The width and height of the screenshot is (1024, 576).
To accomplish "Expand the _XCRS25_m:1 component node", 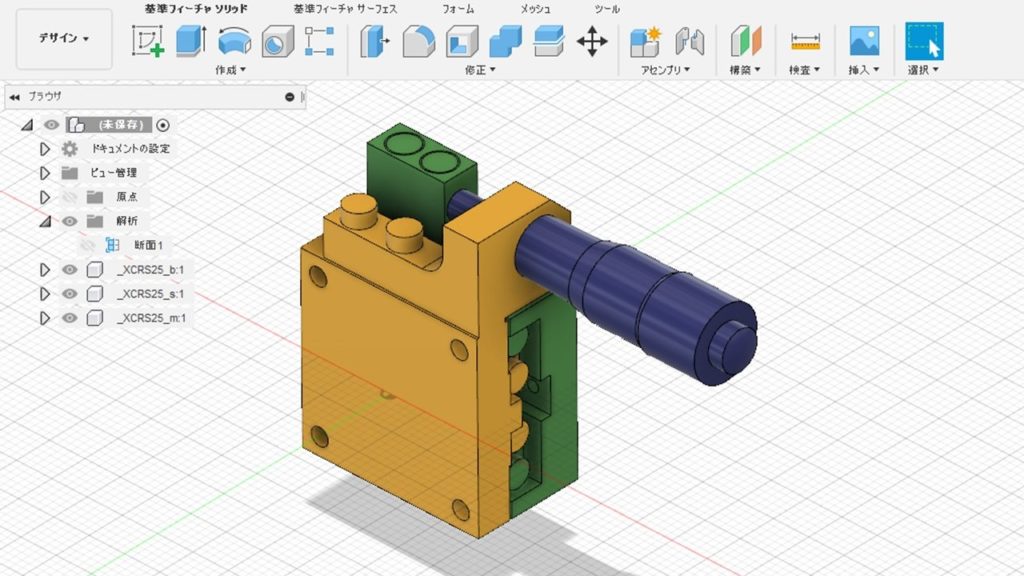I will click(45, 318).
